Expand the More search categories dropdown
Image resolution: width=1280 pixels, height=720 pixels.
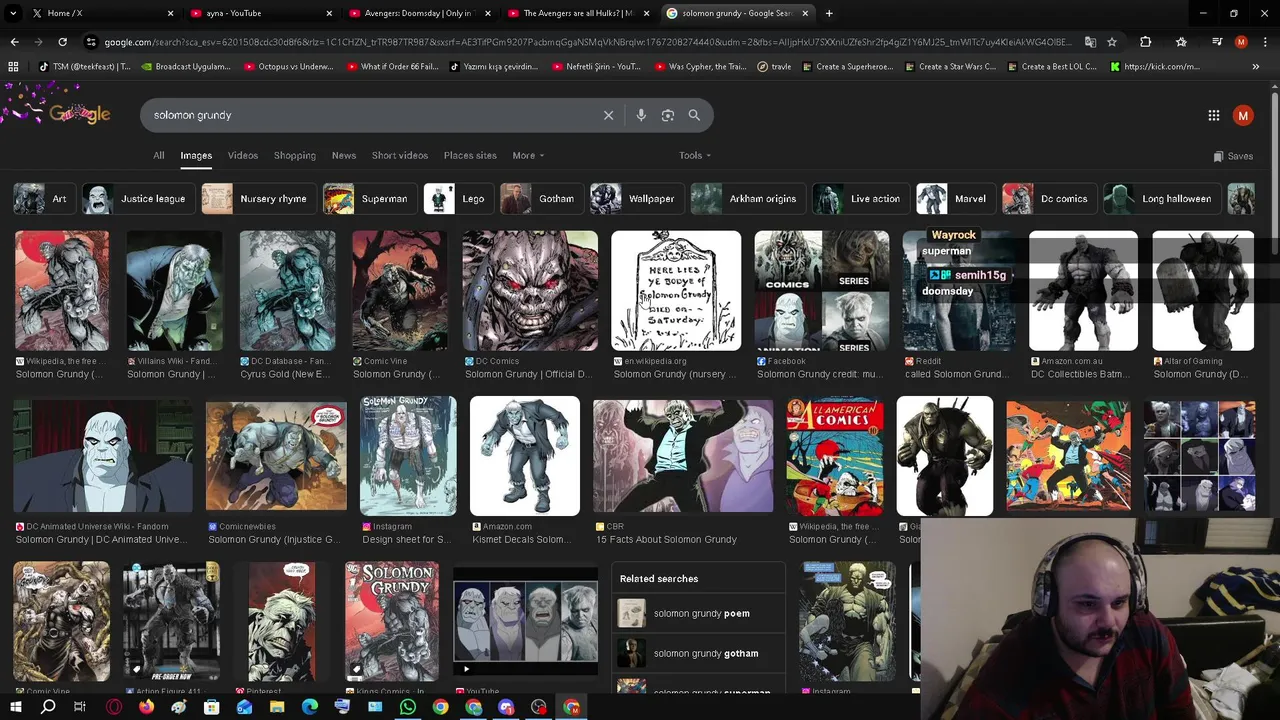528,155
